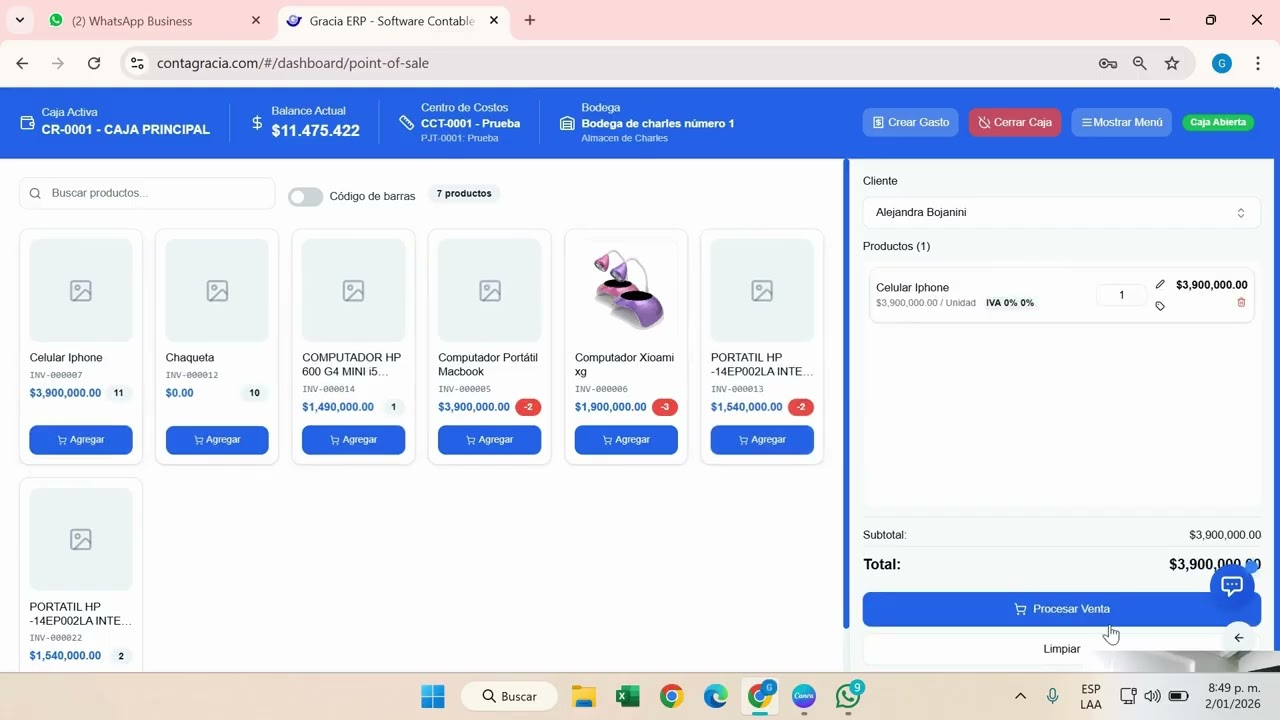Click the CR-0001 - CAJA PRINCIPAL label
This screenshot has width=1280, height=720.
coord(126,129)
